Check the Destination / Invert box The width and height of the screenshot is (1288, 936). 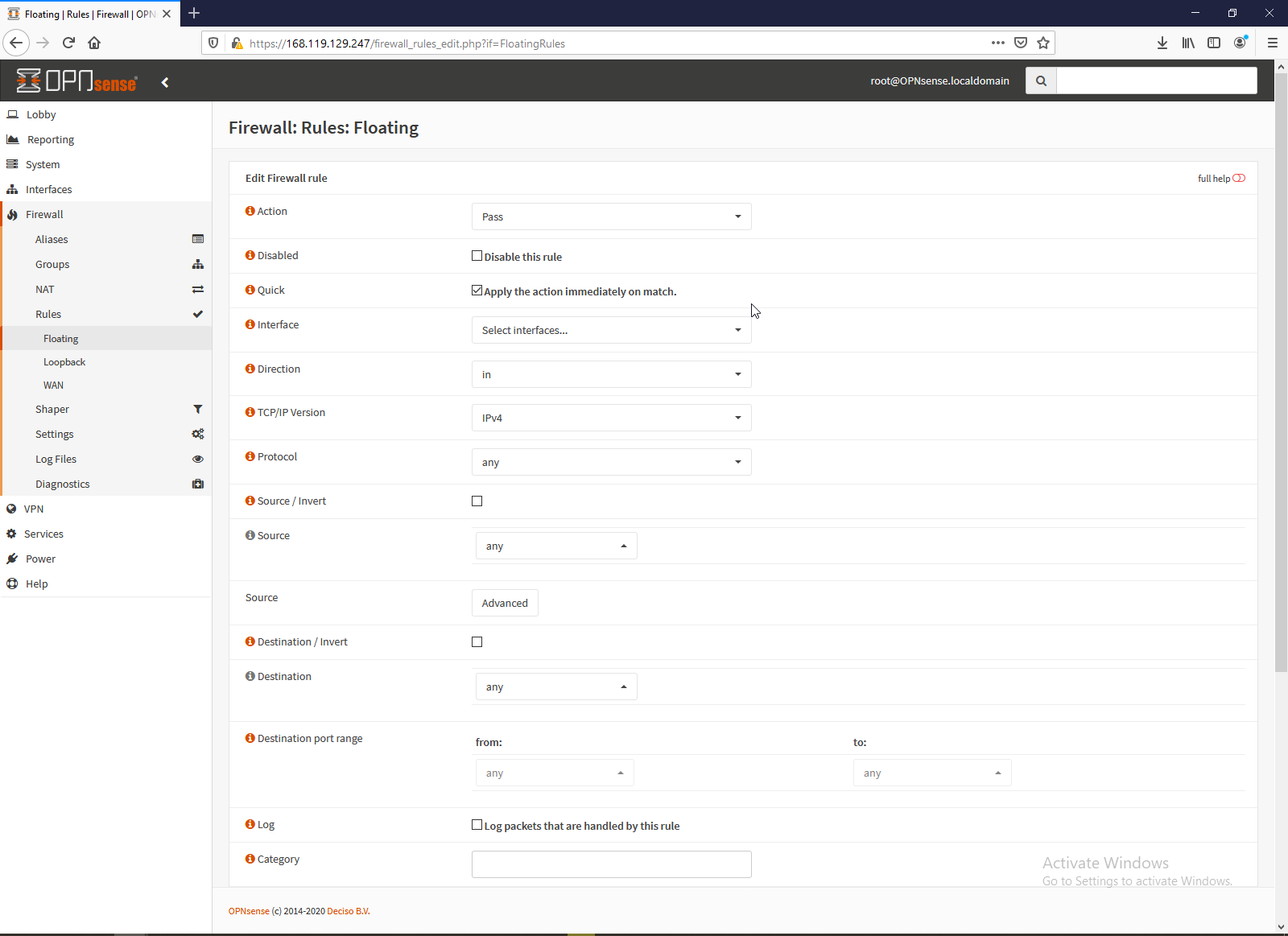pyautogui.click(x=477, y=642)
